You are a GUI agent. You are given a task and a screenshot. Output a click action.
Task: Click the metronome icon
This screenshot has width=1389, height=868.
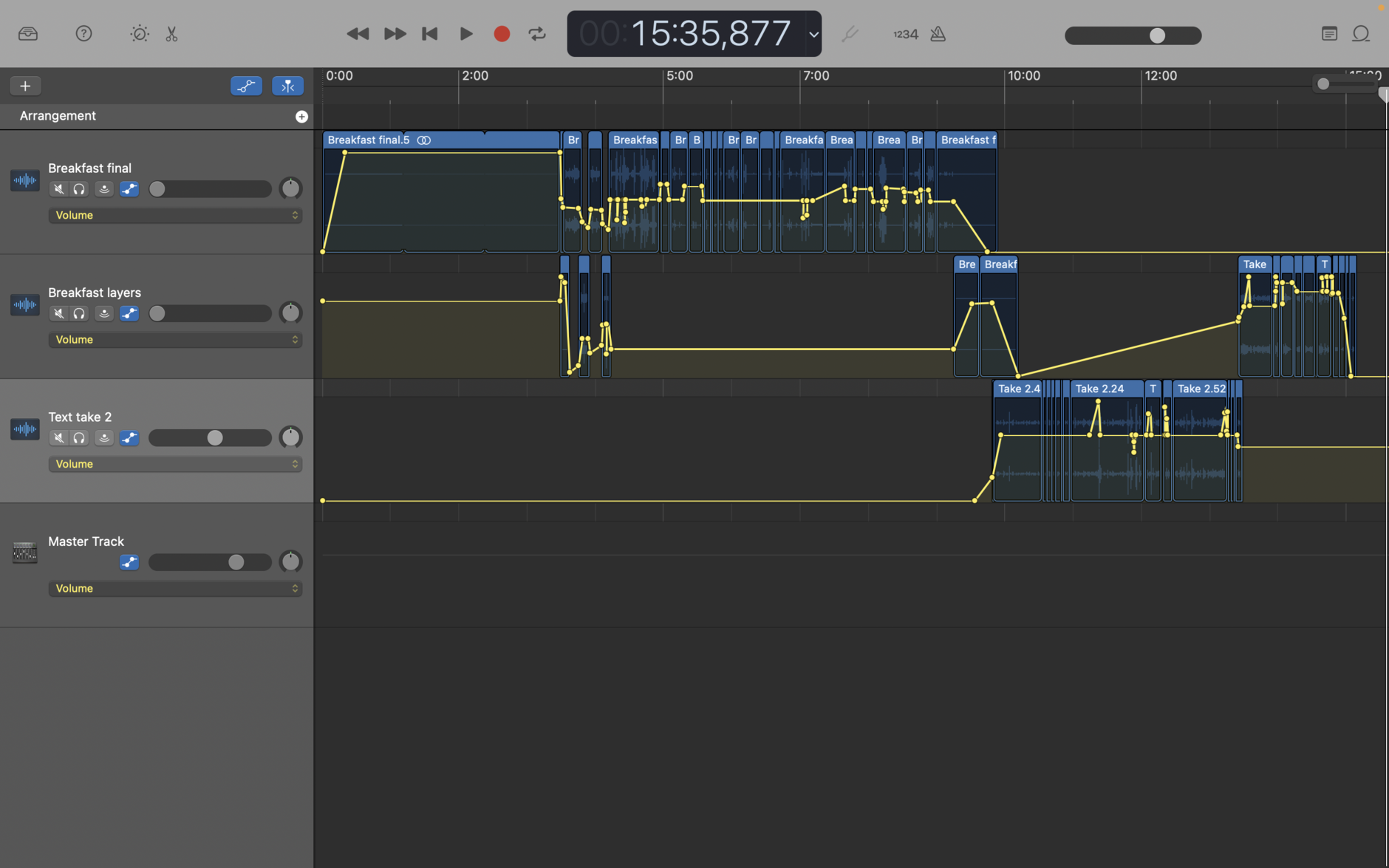click(x=938, y=34)
